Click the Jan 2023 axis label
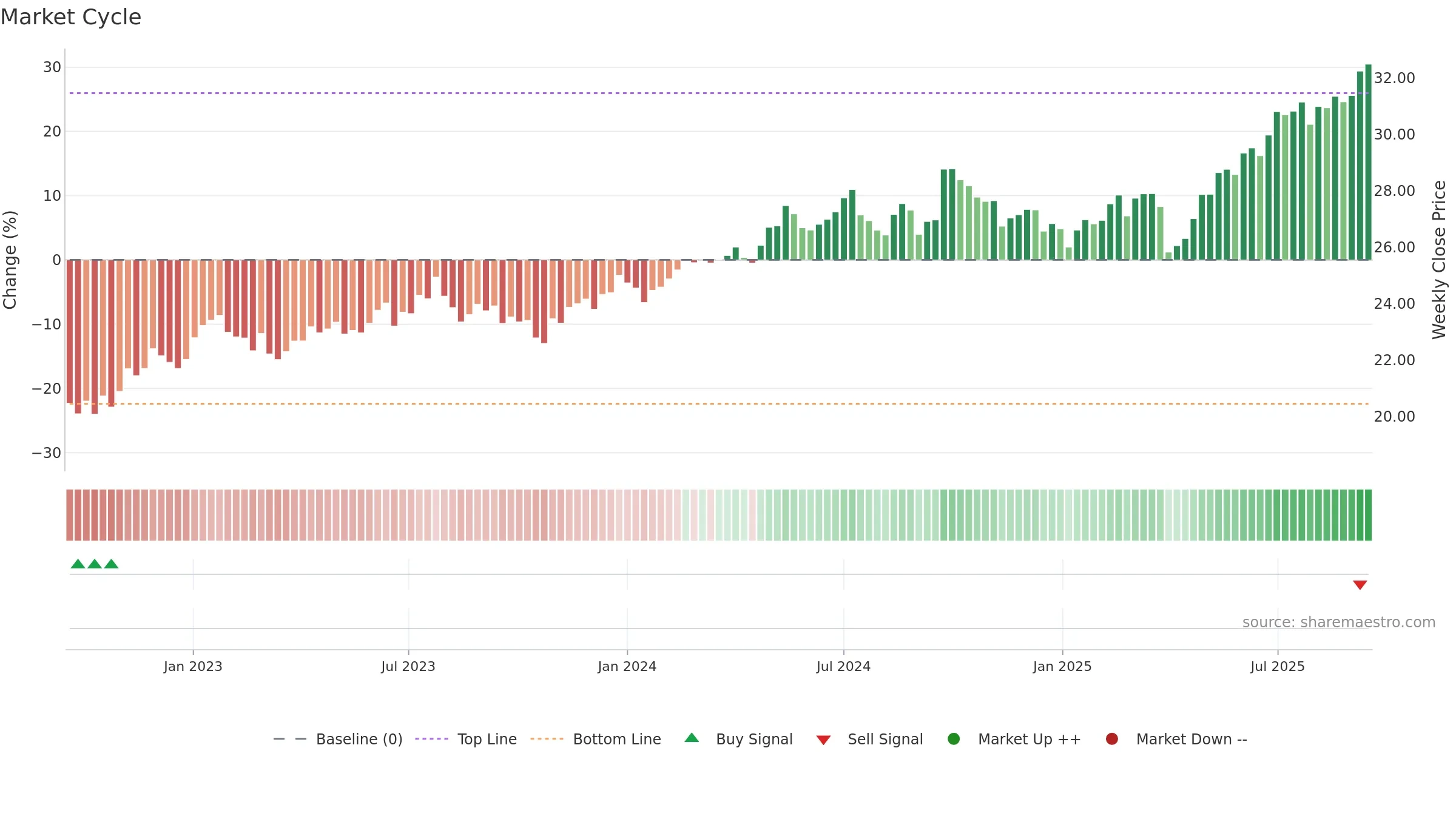Image resolution: width=1456 pixels, height=819 pixels. (193, 666)
